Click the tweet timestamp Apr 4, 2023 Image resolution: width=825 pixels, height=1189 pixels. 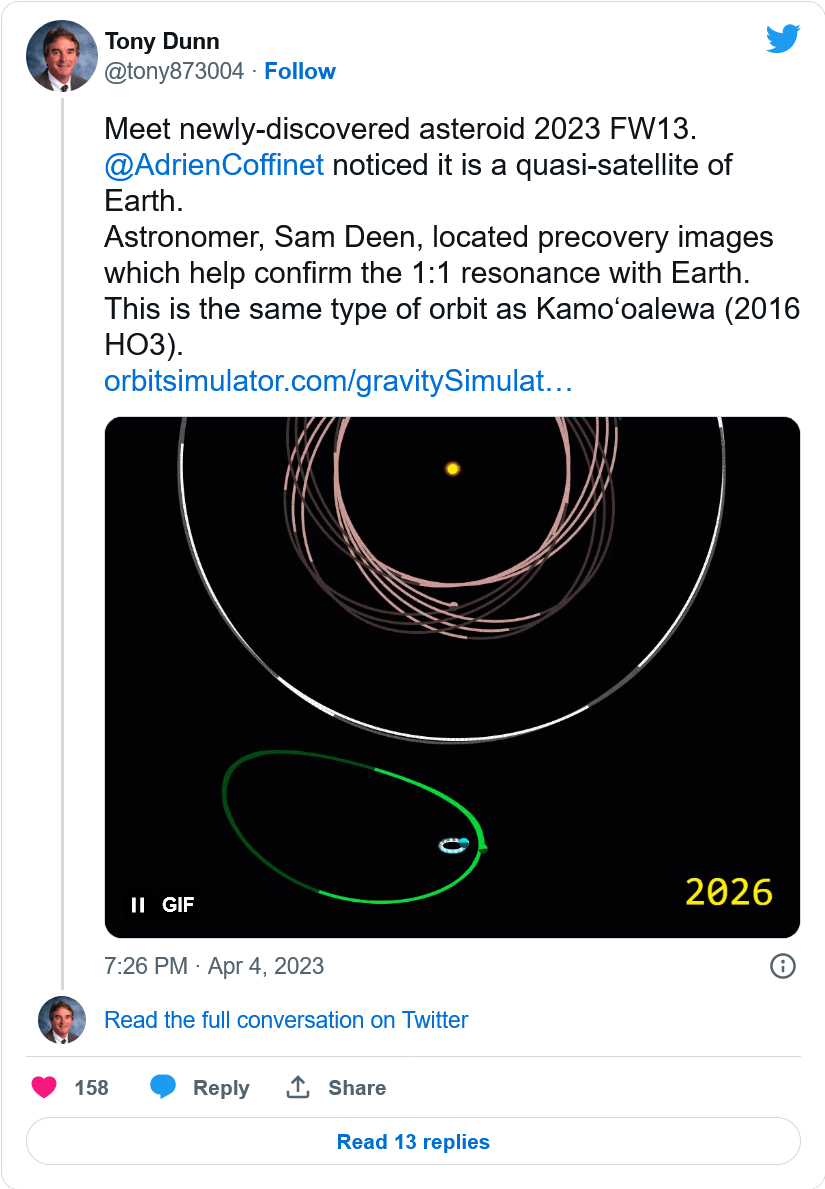[x=214, y=966]
